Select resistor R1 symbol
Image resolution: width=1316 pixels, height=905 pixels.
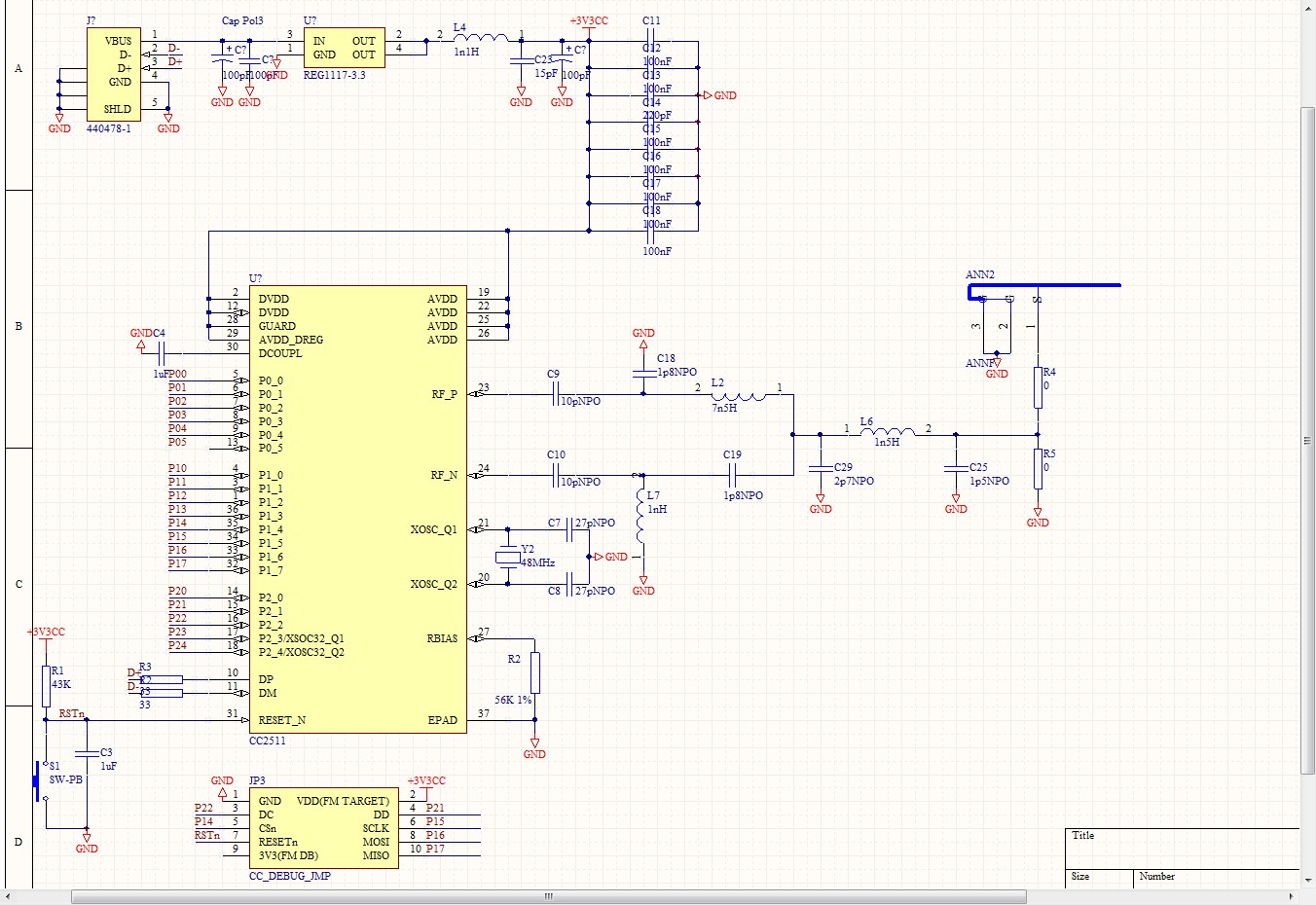[46, 686]
